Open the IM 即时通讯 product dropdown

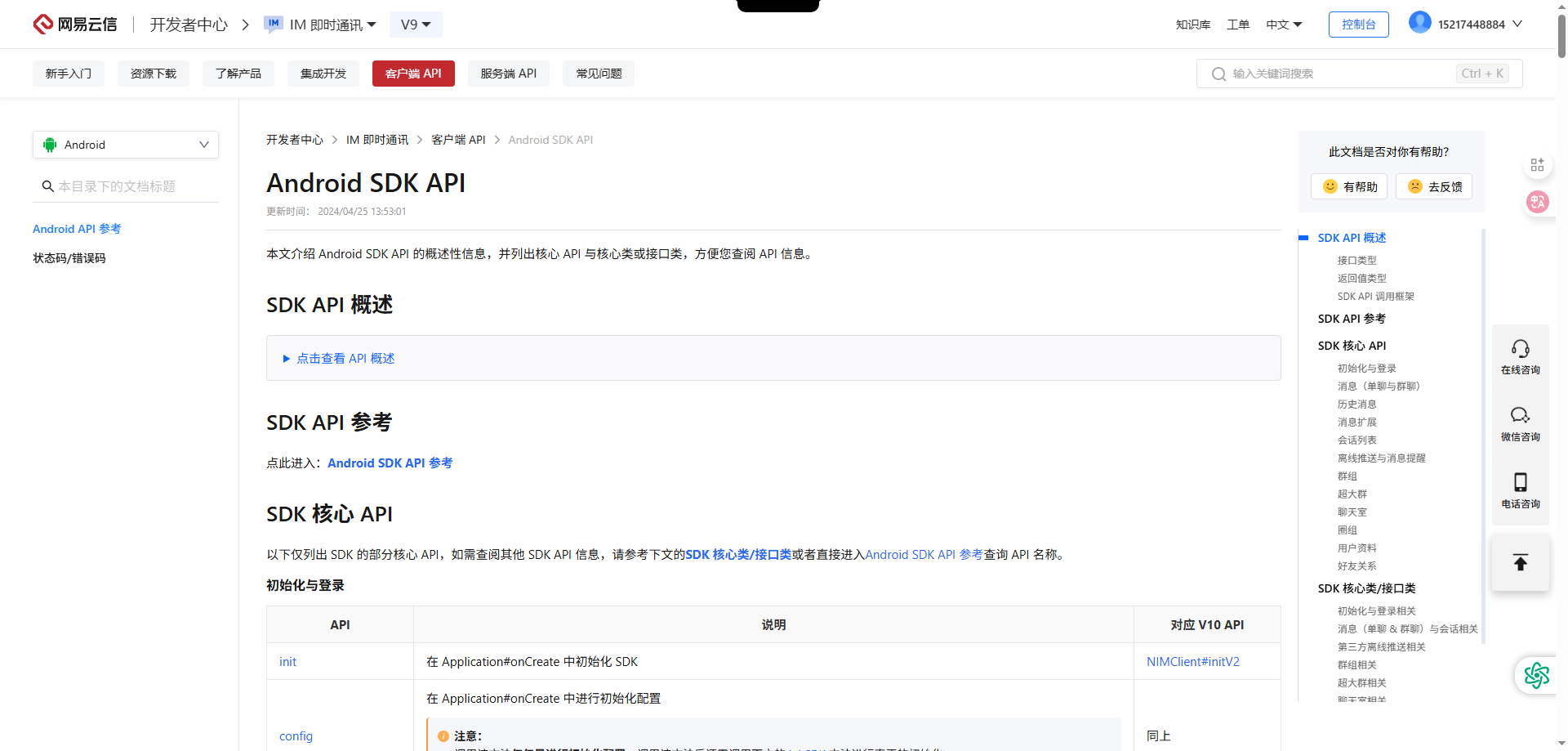tap(333, 25)
